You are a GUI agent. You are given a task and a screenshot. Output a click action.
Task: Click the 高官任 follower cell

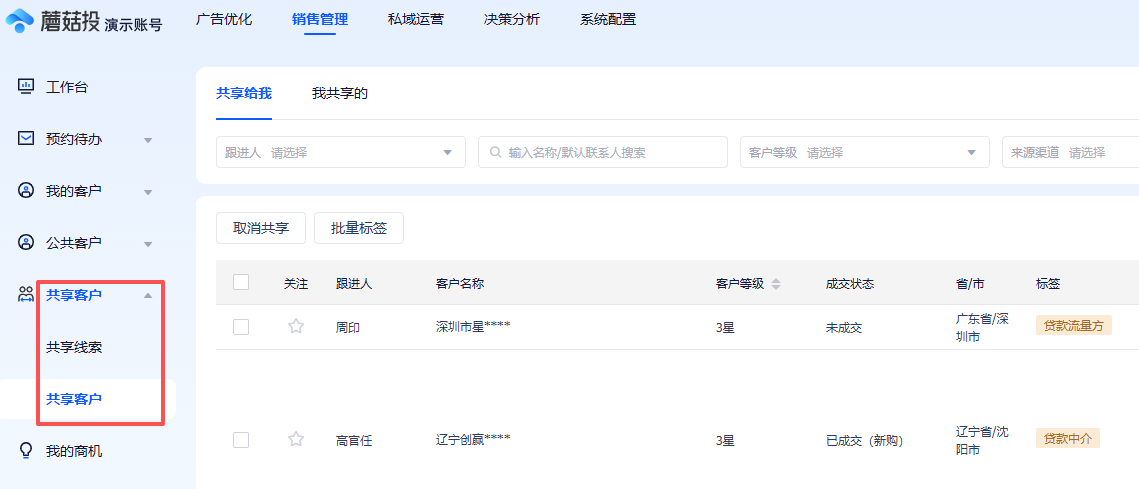tap(354, 440)
